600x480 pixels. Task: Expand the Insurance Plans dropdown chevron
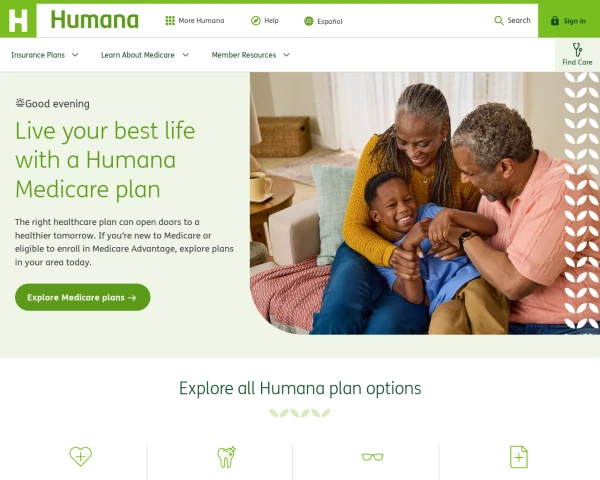(x=75, y=55)
